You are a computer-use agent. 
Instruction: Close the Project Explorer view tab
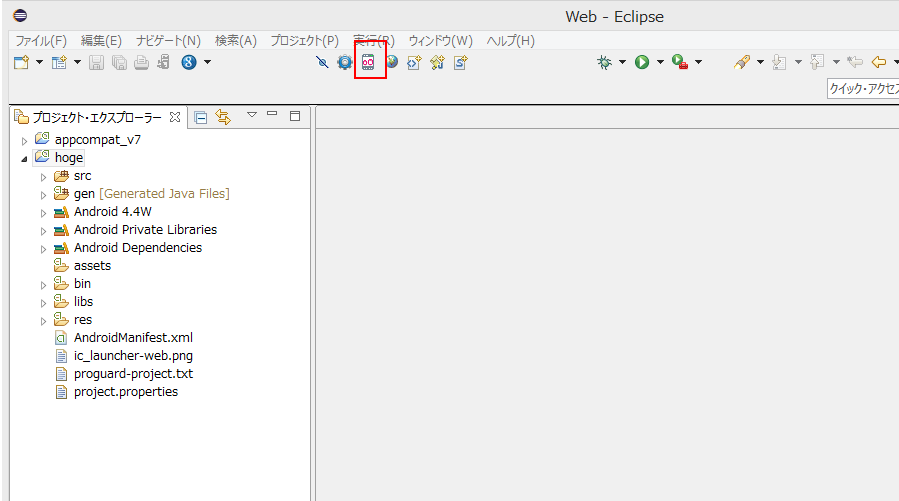[x=175, y=117]
